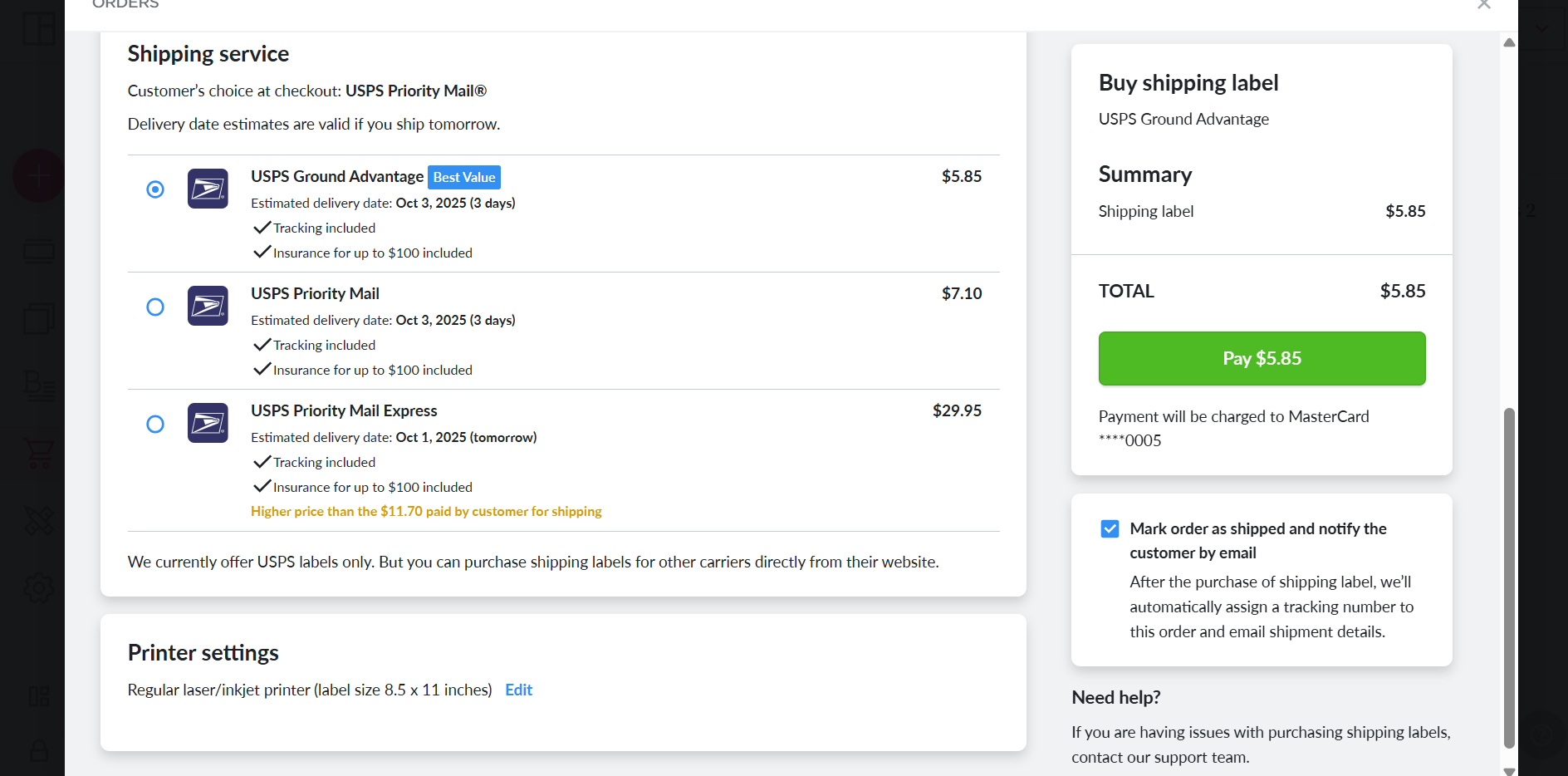Open the settings gear icon in sidebar
The image size is (1568, 776).
click(39, 588)
